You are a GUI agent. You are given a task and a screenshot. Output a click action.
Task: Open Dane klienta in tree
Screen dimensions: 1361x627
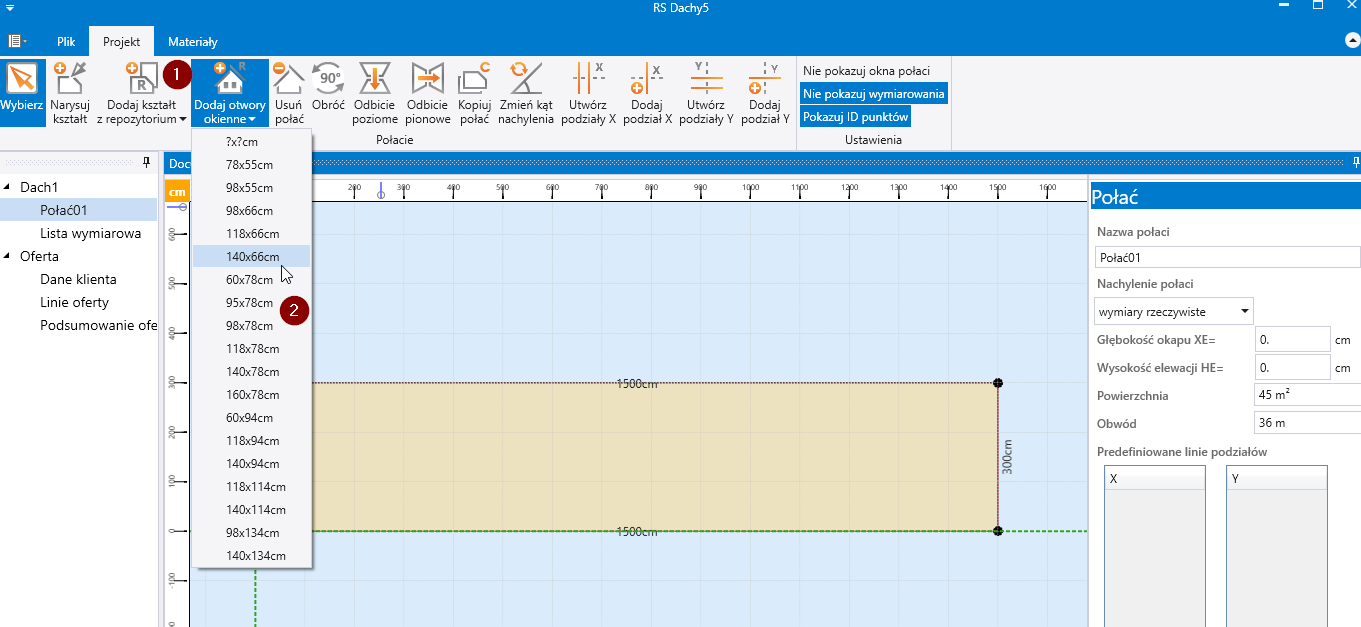(78, 279)
